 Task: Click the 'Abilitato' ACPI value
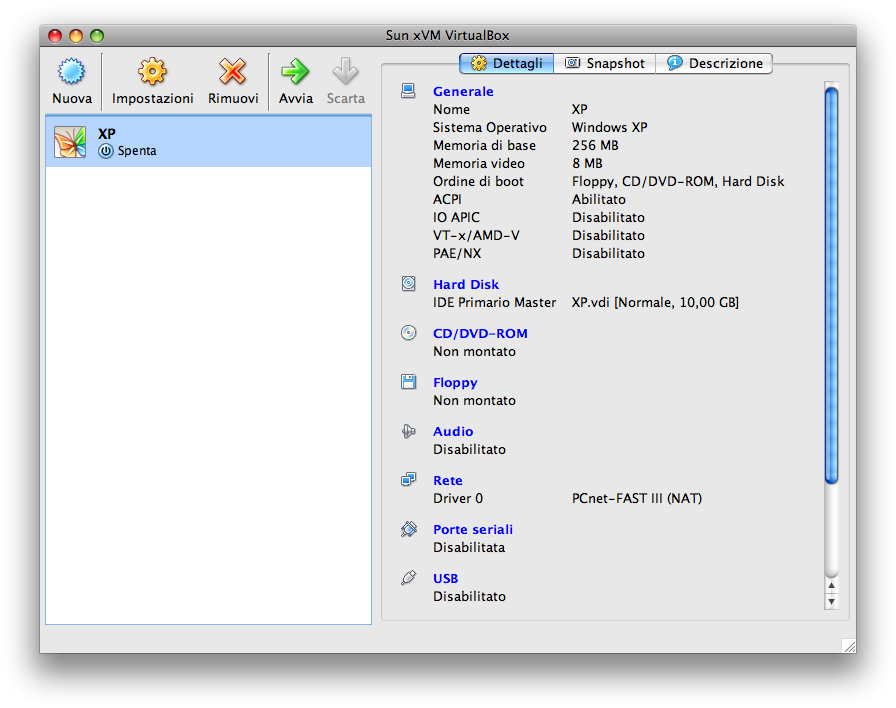click(x=598, y=199)
